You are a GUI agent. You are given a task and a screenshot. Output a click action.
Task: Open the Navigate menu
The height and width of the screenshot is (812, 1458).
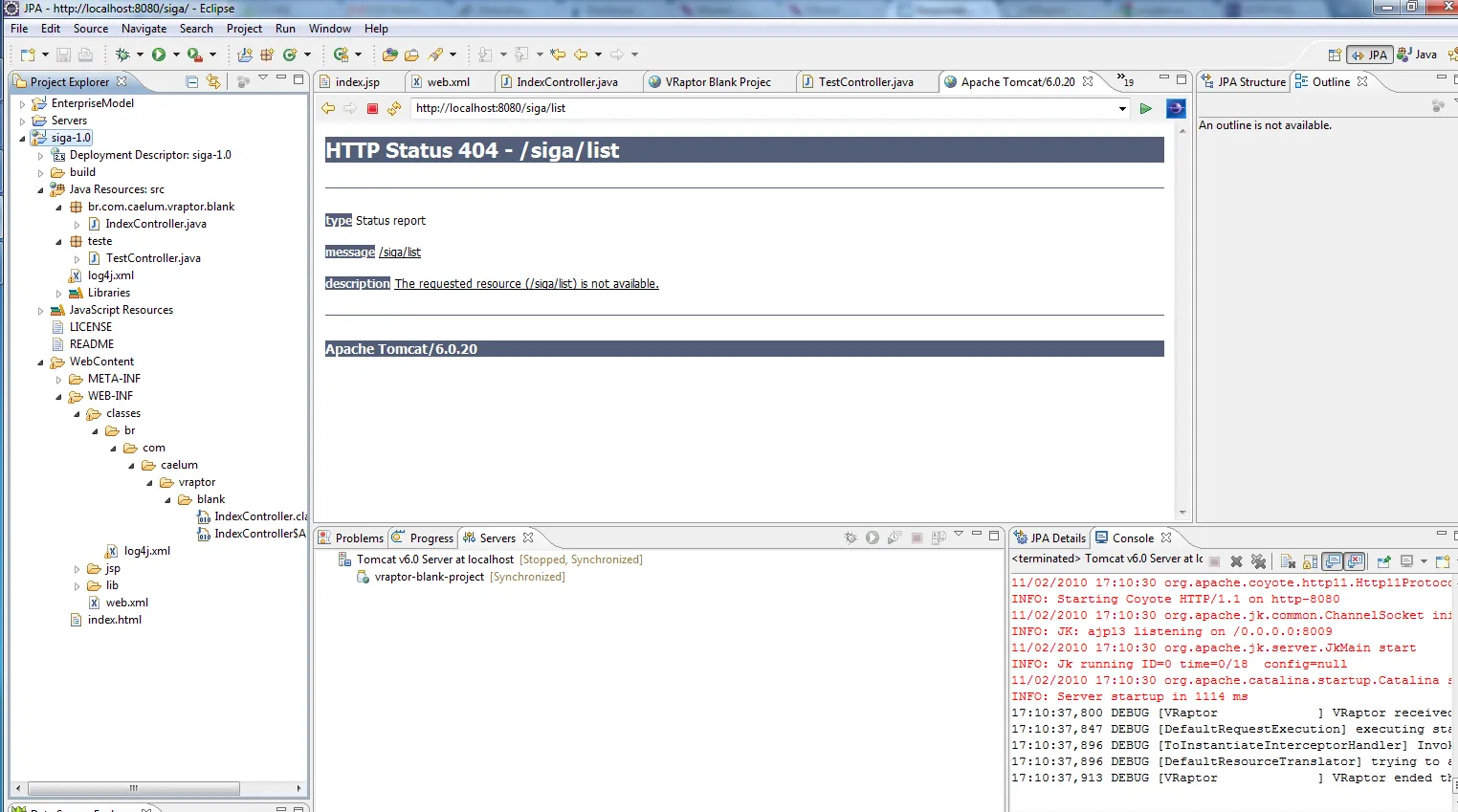click(x=144, y=29)
